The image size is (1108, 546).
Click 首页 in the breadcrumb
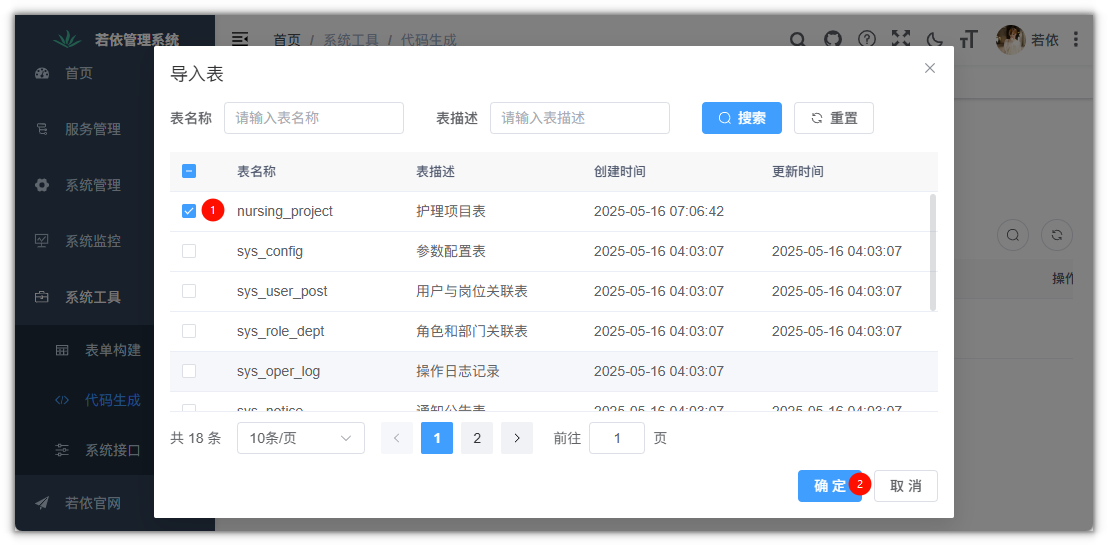(287, 40)
